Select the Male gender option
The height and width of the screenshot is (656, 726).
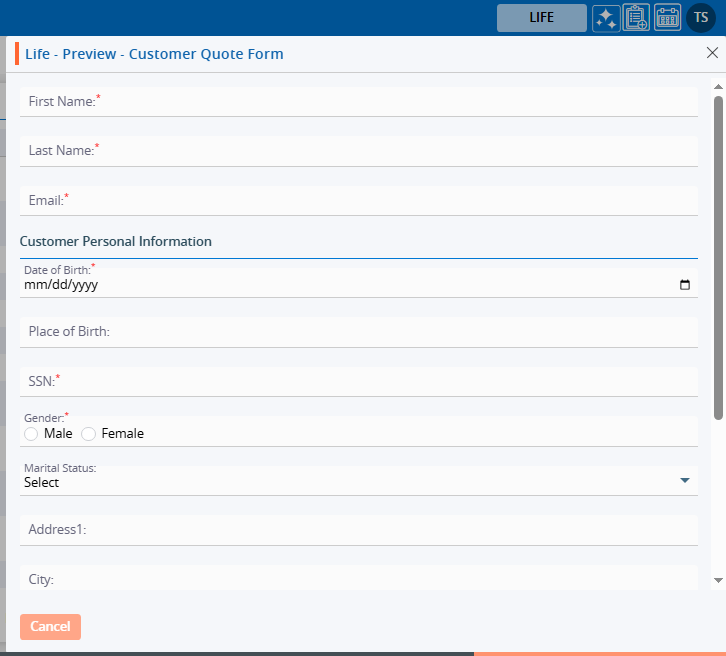31,434
